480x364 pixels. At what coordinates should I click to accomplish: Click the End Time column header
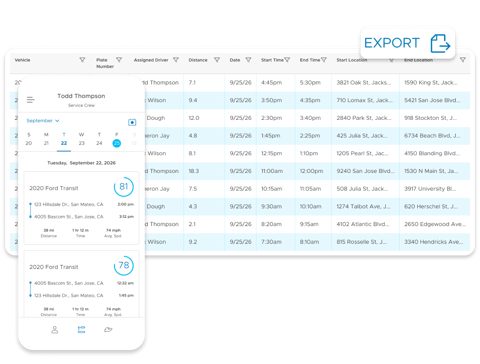coord(310,60)
